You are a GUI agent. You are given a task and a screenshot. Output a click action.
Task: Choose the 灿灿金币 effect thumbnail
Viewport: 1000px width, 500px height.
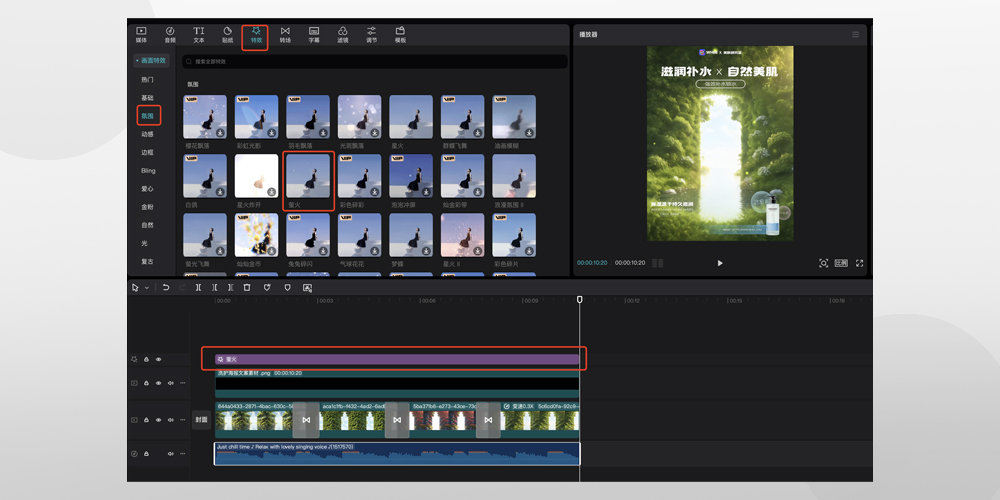click(x=256, y=235)
